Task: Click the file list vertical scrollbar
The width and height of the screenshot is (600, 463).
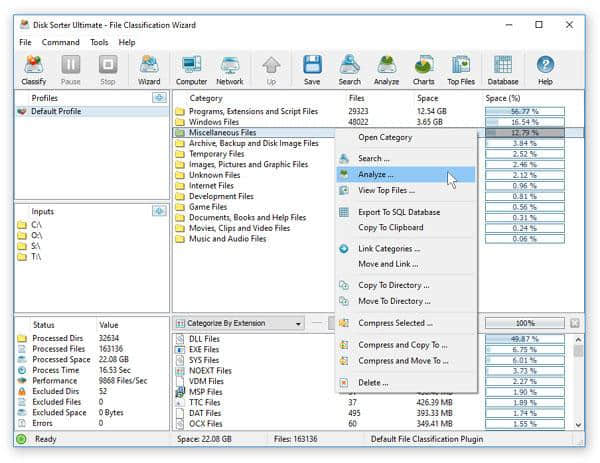Action: (578, 380)
